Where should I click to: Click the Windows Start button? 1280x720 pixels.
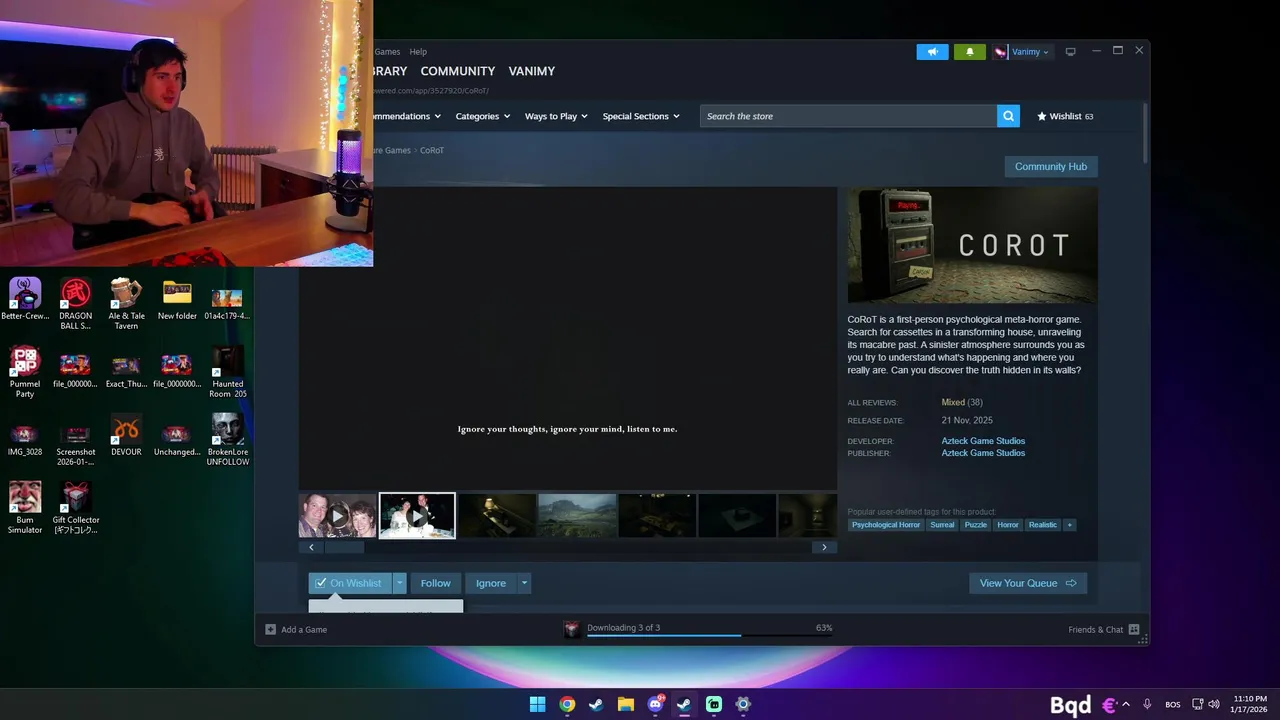point(538,704)
